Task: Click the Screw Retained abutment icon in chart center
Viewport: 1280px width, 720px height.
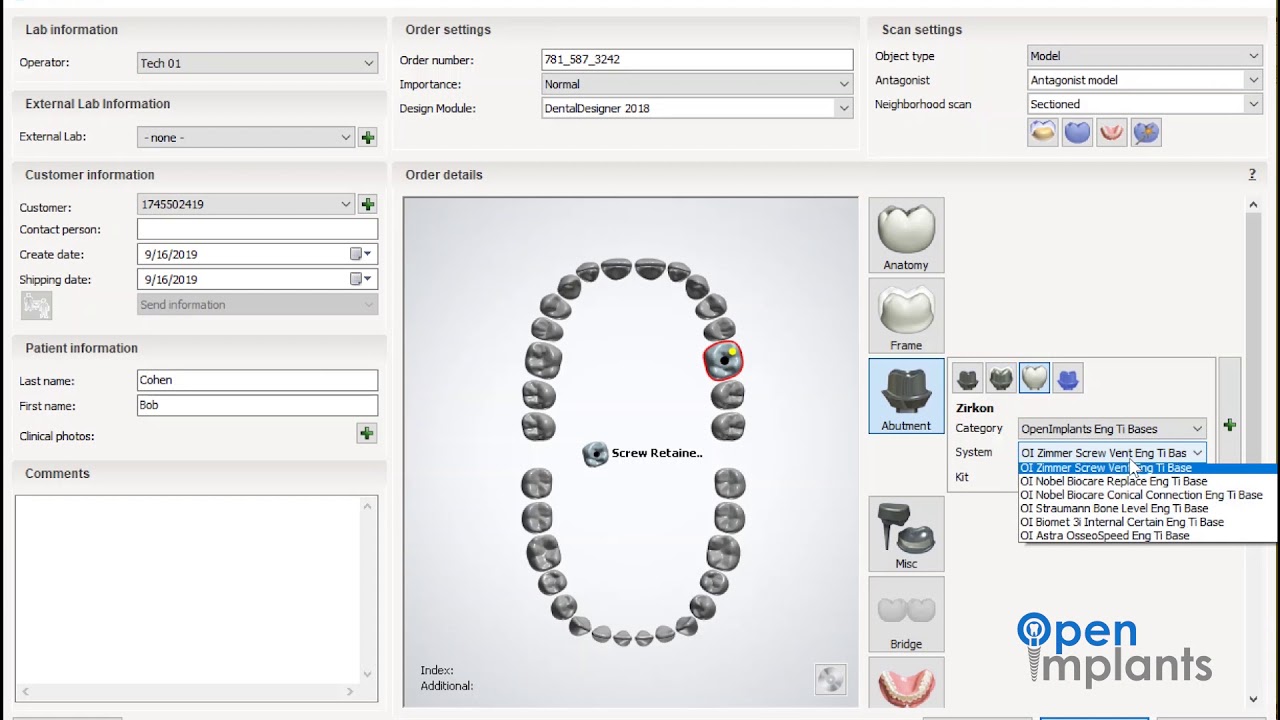Action: tap(595, 454)
